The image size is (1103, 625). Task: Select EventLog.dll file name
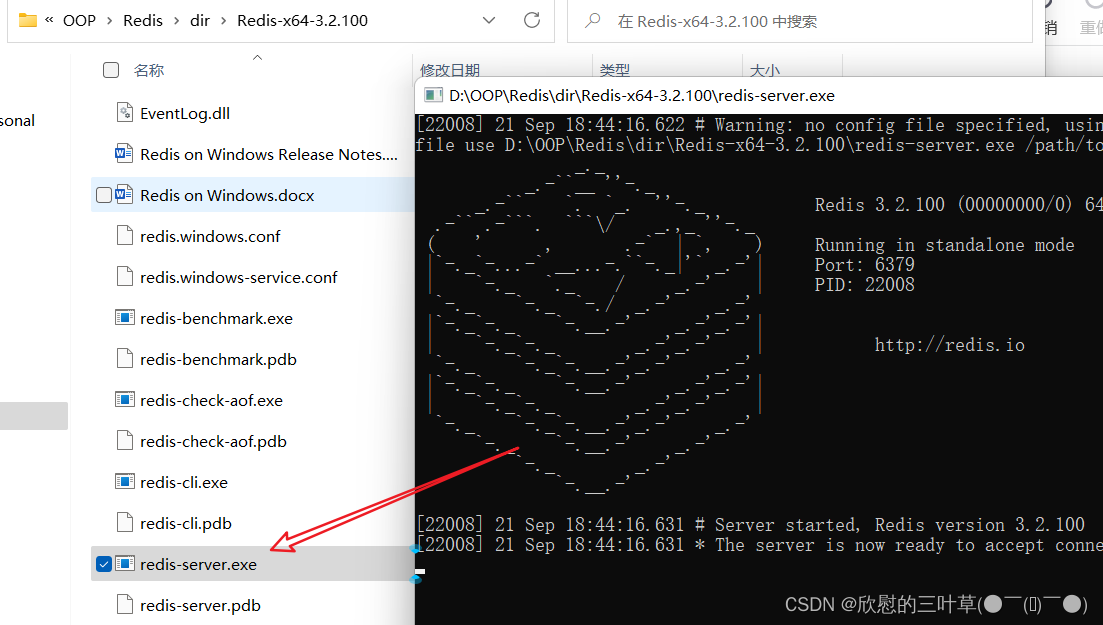[x=185, y=113]
